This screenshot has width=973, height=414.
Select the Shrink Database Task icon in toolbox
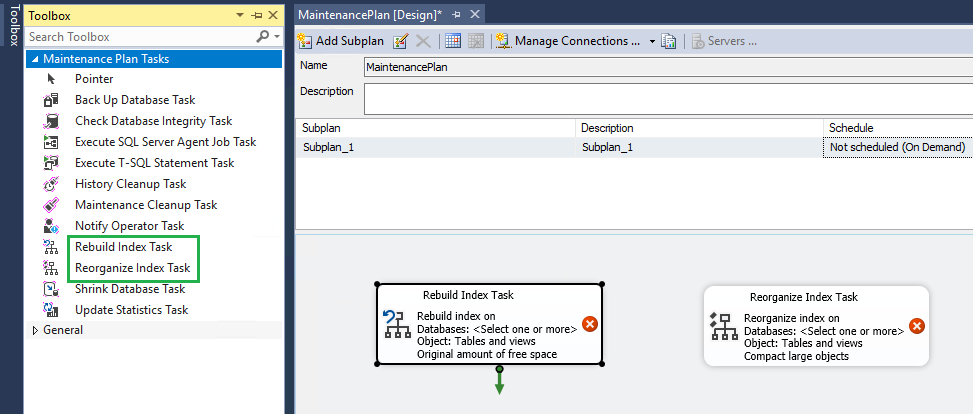(x=53, y=289)
